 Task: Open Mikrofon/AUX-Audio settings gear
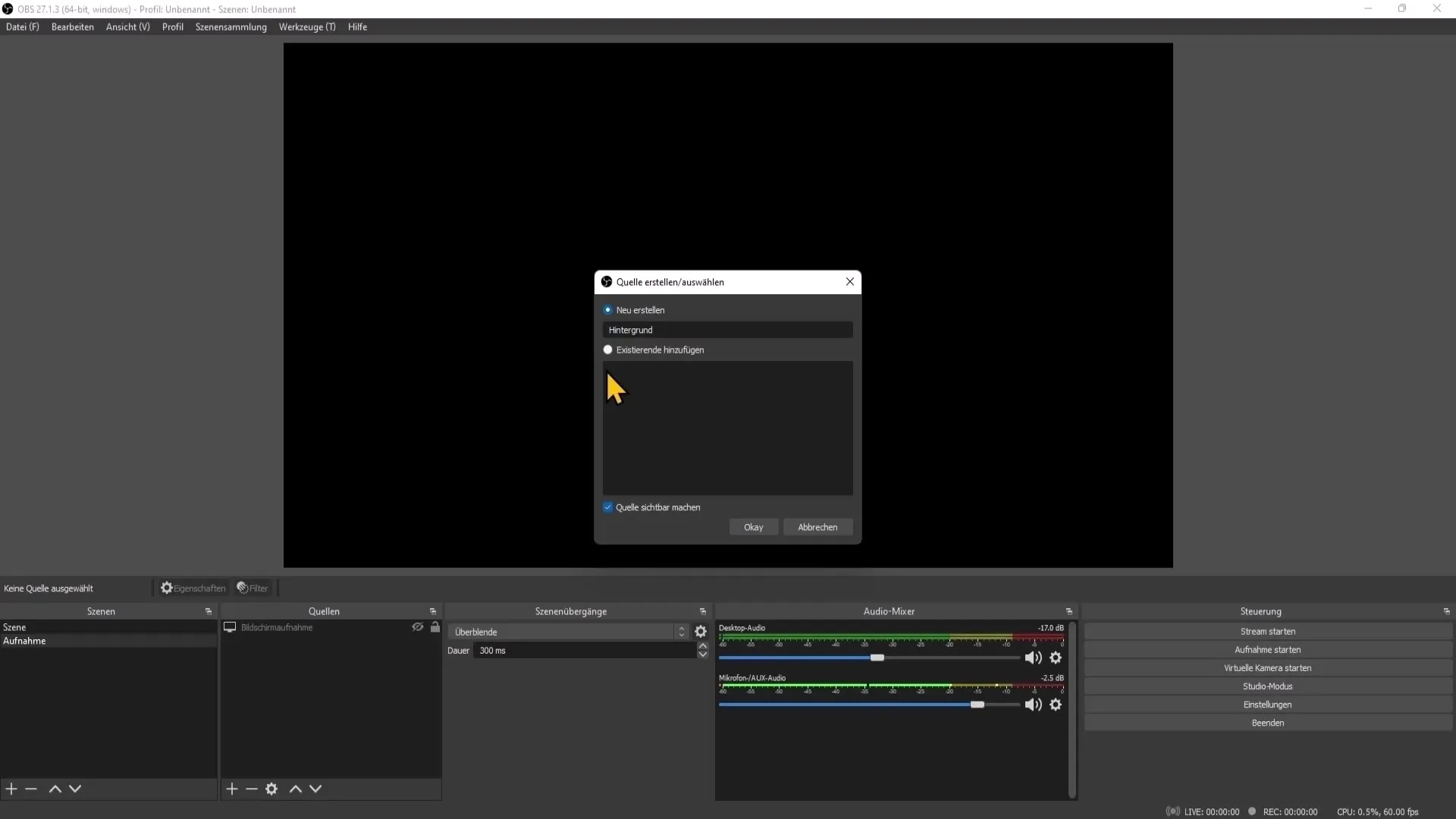[1056, 704]
